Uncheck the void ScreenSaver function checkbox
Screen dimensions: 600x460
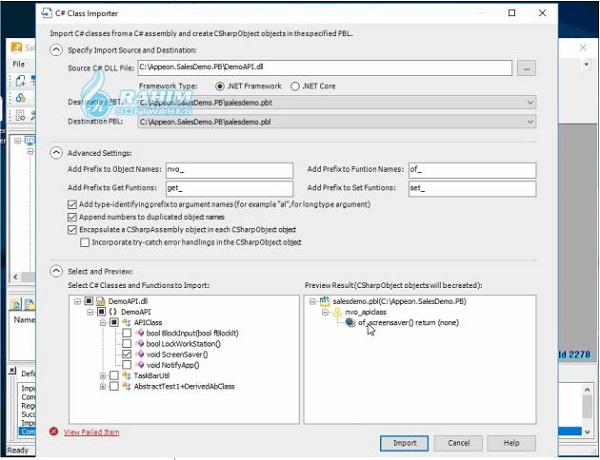pyautogui.click(x=127, y=354)
